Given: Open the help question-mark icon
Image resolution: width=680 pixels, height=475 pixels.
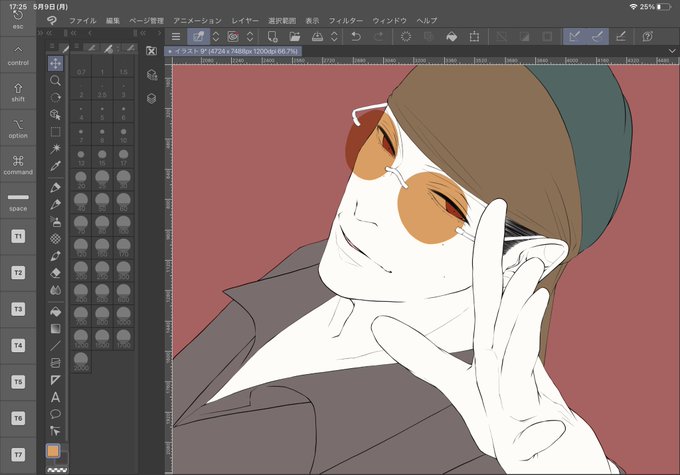Looking at the screenshot, I should click(x=648, y=36).
